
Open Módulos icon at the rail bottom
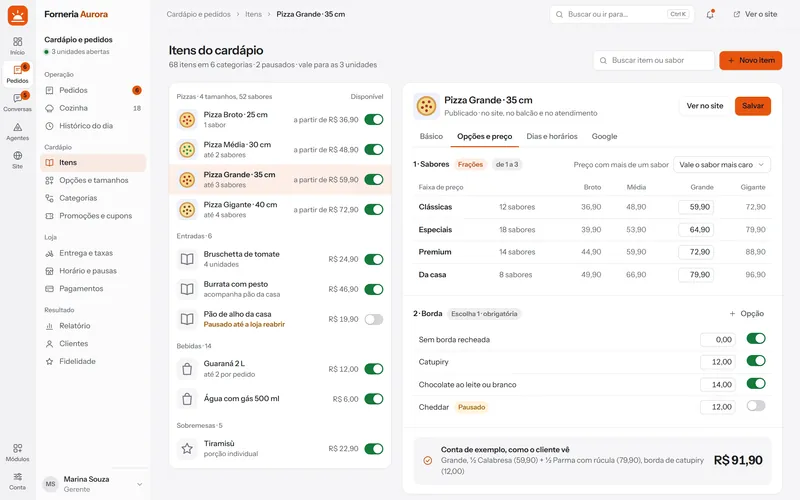(x=17, y=452)
